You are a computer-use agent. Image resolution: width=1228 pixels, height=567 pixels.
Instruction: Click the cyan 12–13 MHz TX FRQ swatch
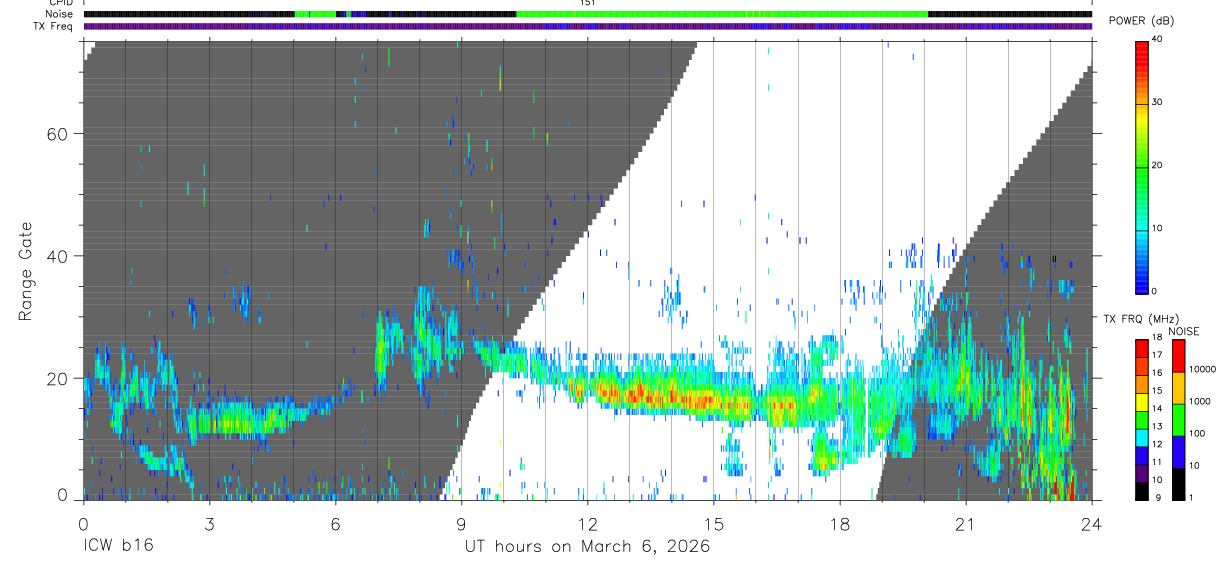(x=1142, y=436)
